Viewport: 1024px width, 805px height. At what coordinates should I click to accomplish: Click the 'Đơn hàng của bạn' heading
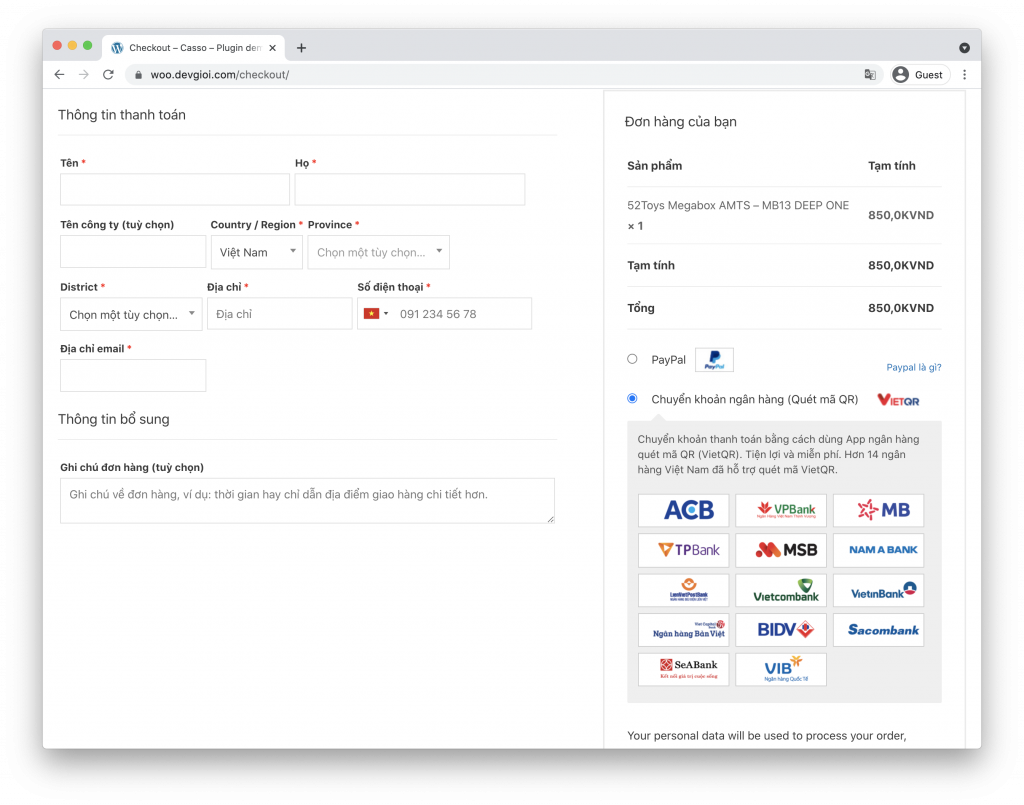[x=680, y=121]
